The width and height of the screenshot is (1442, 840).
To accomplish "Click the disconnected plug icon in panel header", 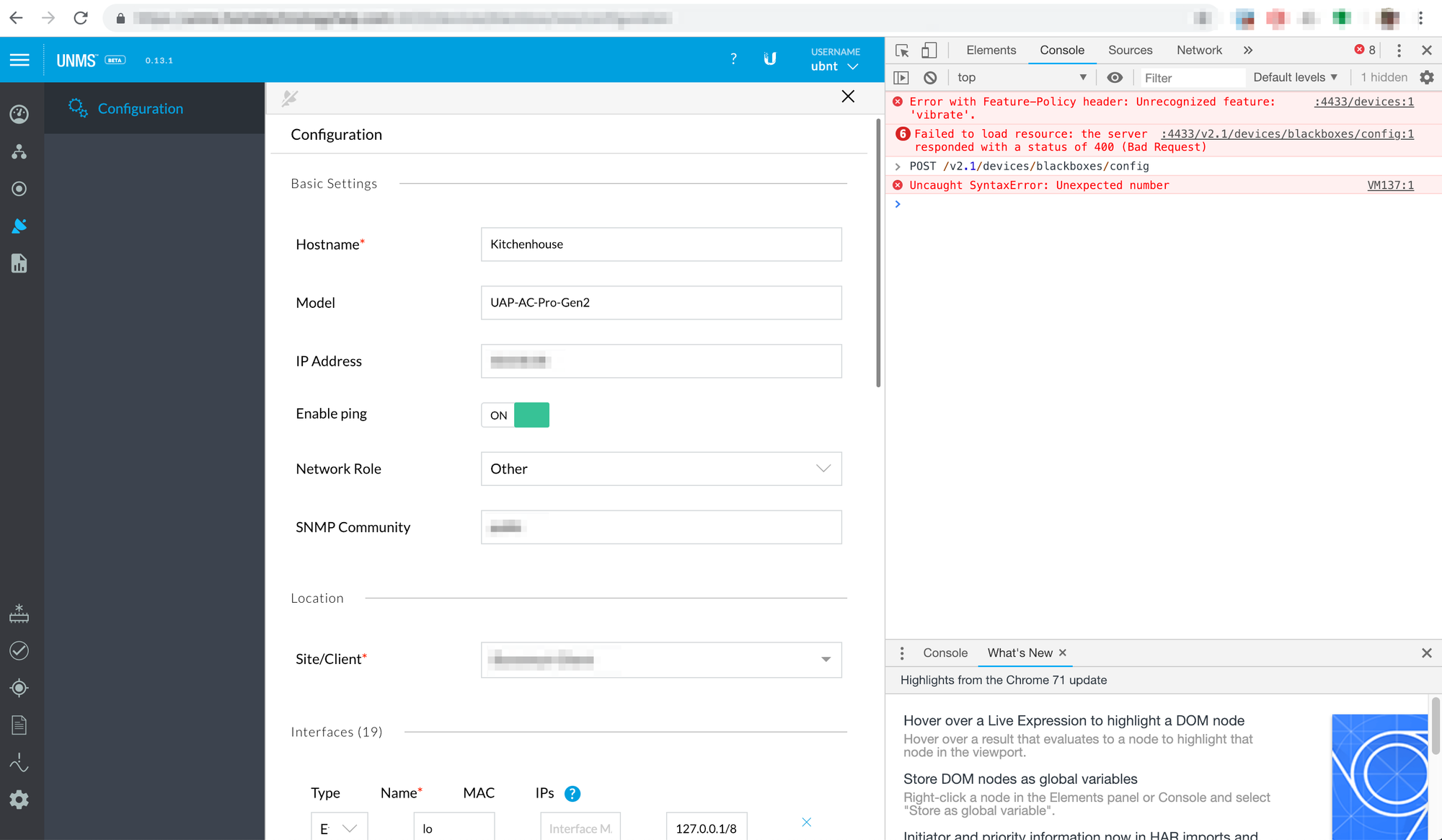I will [290, 98].
